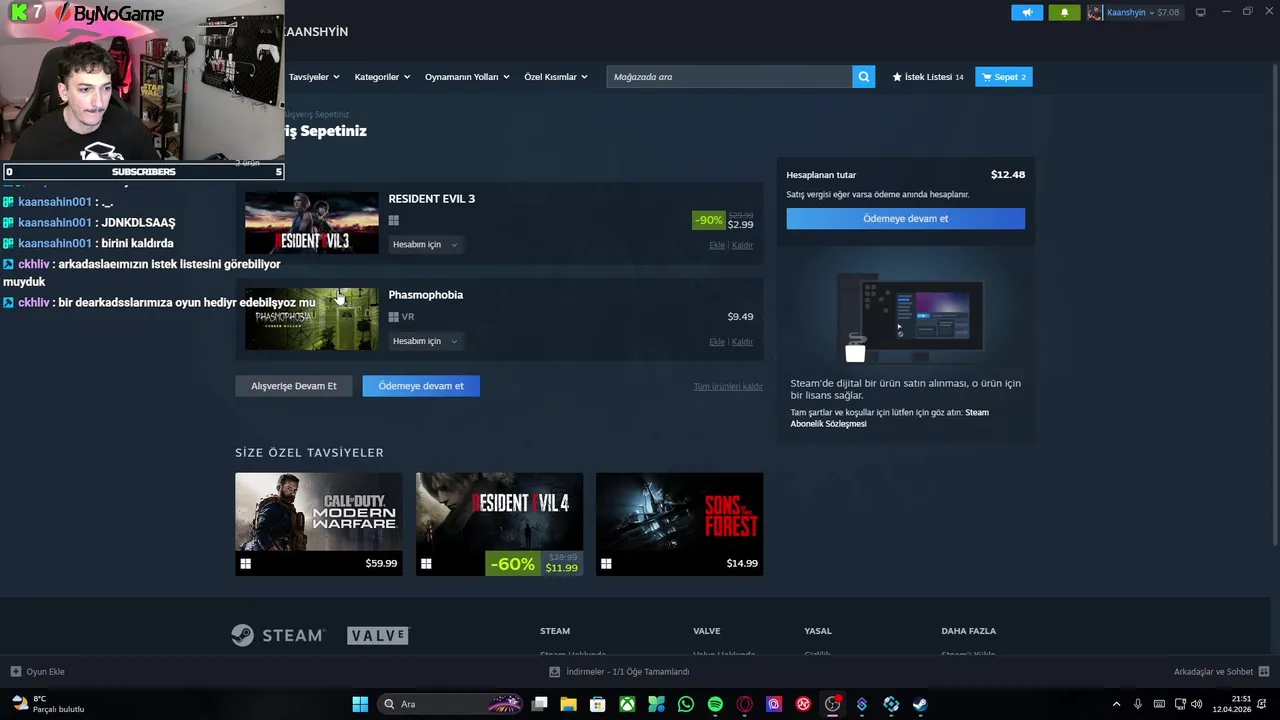Open volume control in system tray
1280x720 pixels.
click(1197, 704)
